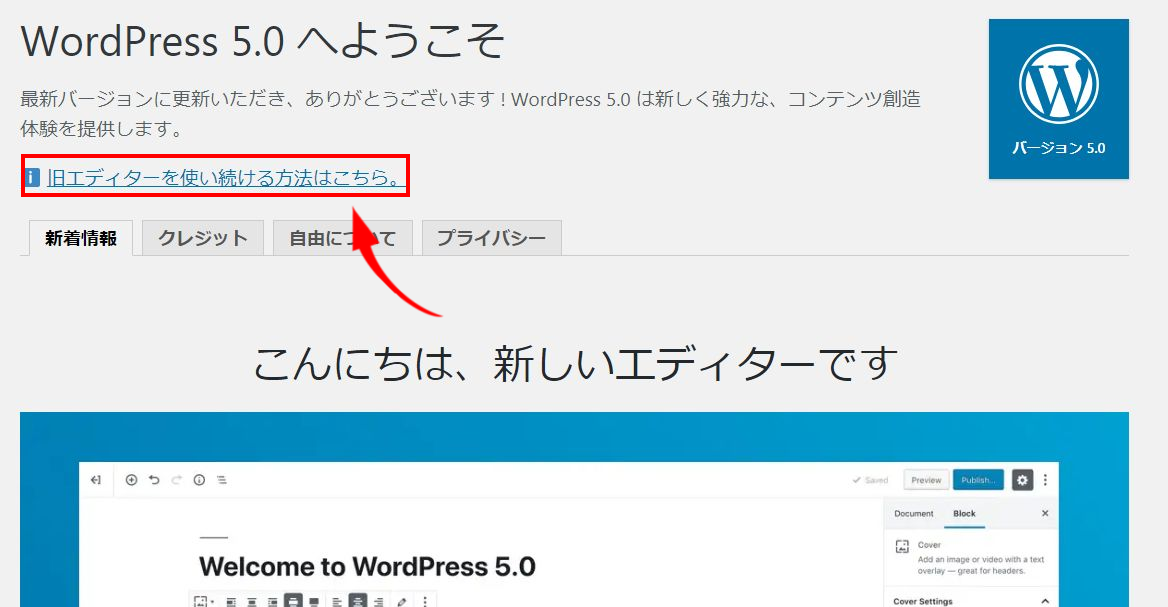Click the exit arrow icon in the editor toolbar
Viewport: 1168px width, 607px height.
(x=95, y=480)
